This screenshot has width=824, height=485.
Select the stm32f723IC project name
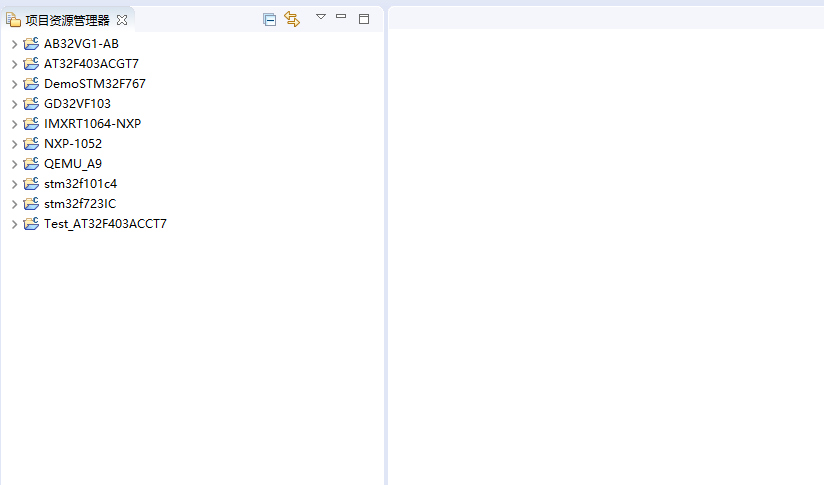(80, 203)
